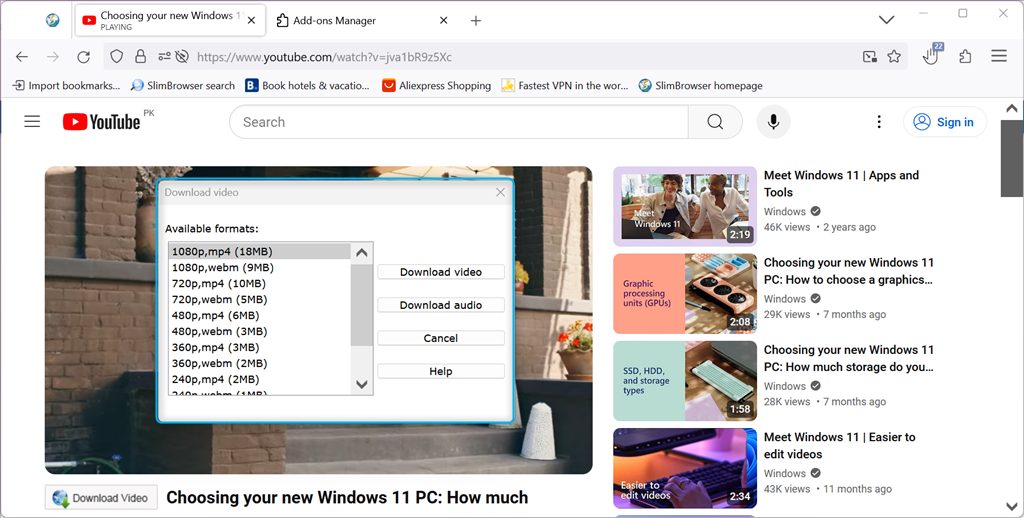Open Meet Windows 11 Apps and Tools thumbnail
The image size is (1024, 518).
click(x=685, y=206)
